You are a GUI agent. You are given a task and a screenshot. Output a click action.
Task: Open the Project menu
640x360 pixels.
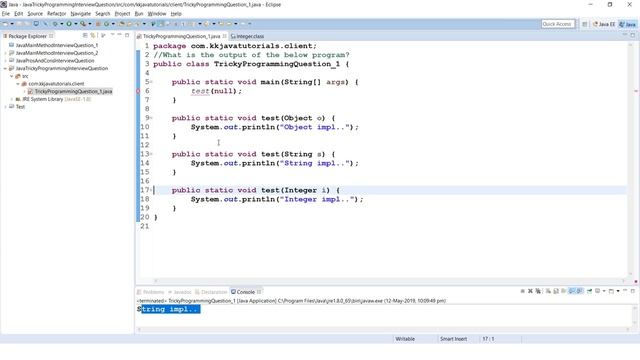pos(122,13)
